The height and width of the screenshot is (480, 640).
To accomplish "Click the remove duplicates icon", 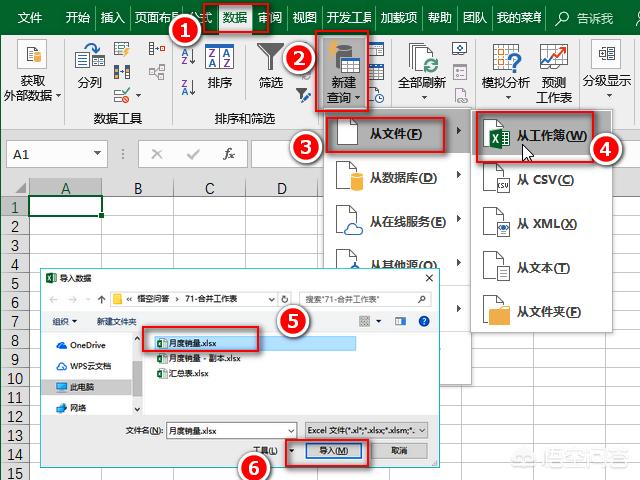I will click(x=122, y=72).
